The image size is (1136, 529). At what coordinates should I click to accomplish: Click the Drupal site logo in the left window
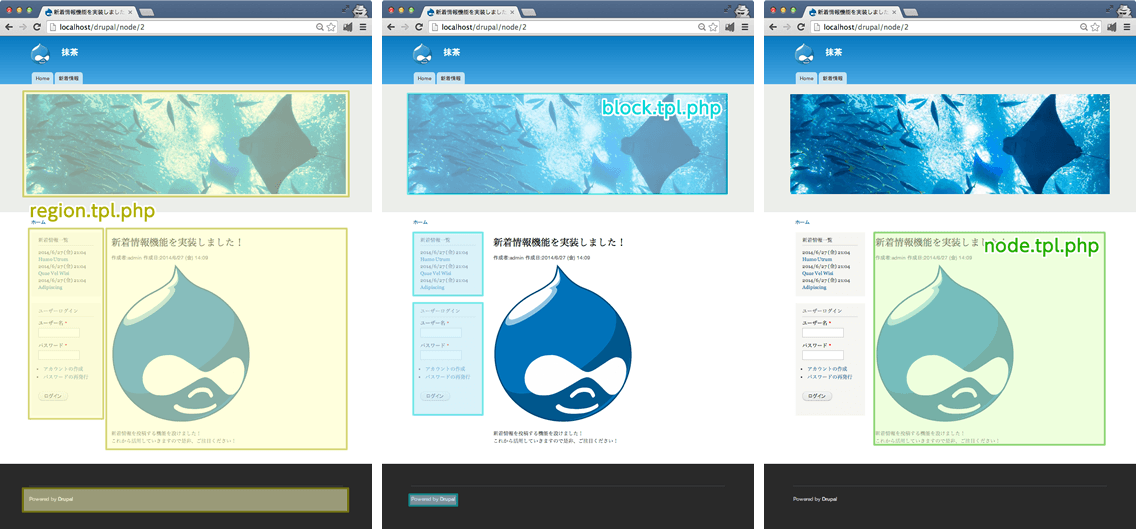pos(40,54)
